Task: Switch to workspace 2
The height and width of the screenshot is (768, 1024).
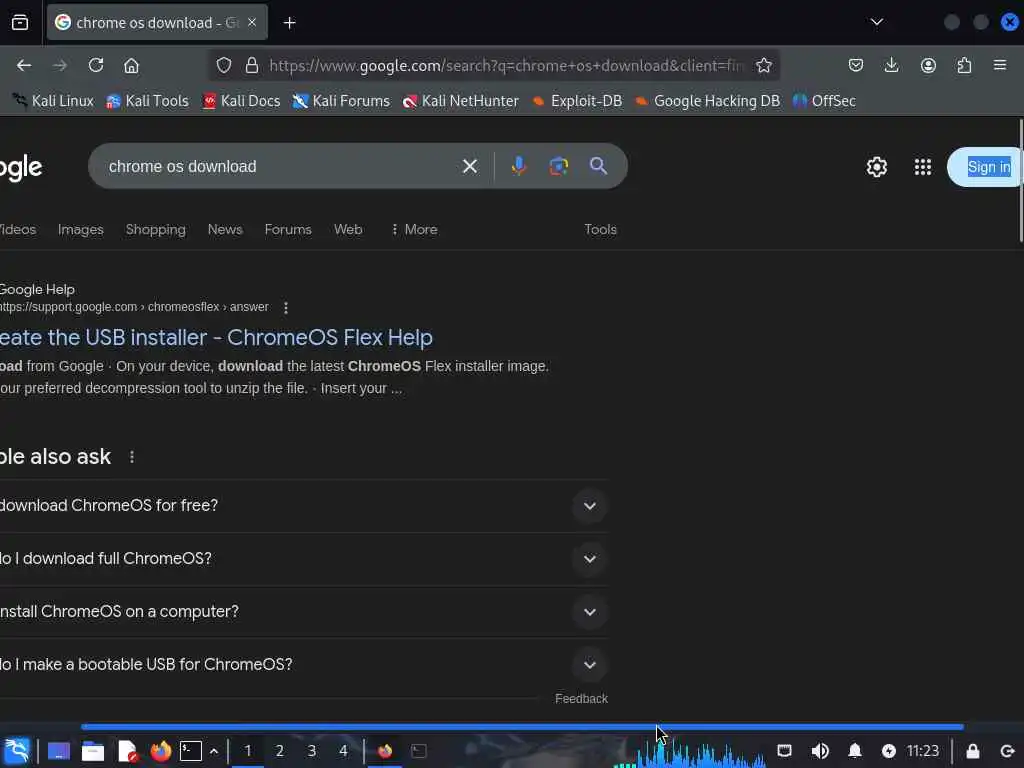Action: [280, 751]
